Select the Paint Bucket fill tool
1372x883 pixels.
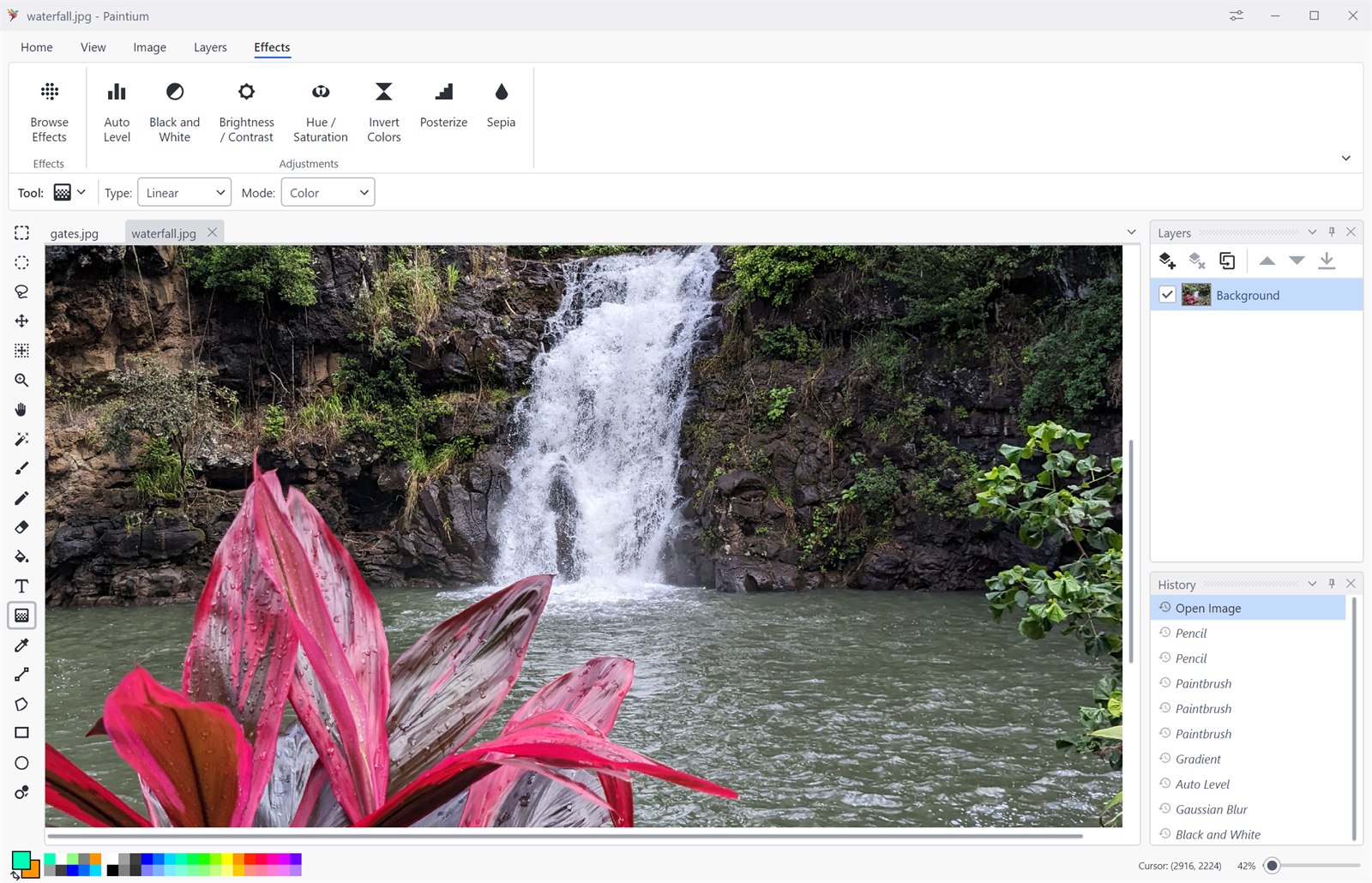[x=21, y=556]
